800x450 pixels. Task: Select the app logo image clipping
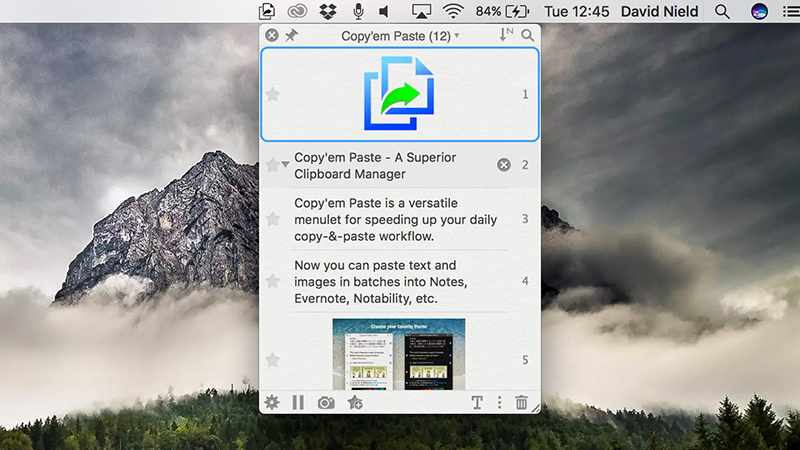point(399,94)
